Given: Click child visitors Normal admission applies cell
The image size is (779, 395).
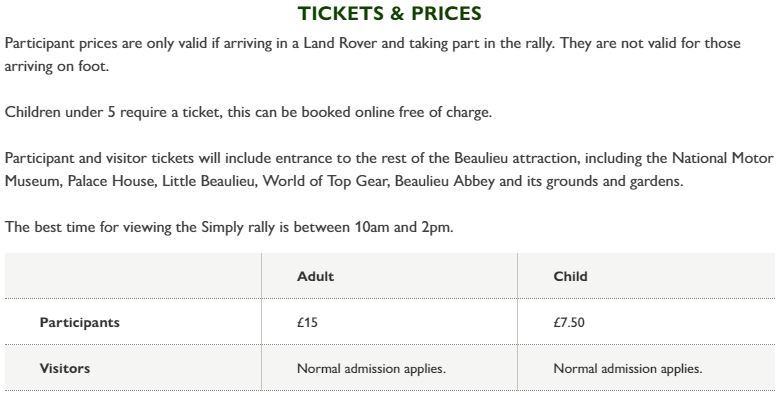Looking at the screenshot, I should [627, 369].
